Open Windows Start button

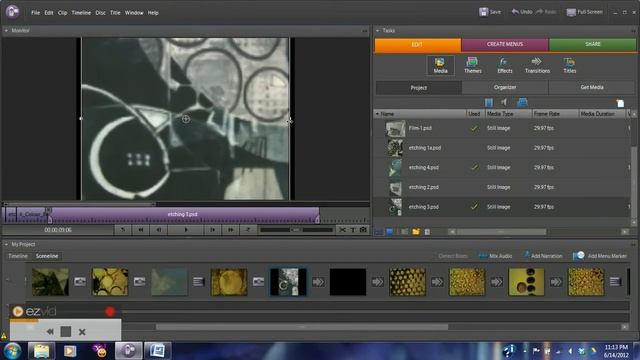pyautogui.click(x=12, y=351)
